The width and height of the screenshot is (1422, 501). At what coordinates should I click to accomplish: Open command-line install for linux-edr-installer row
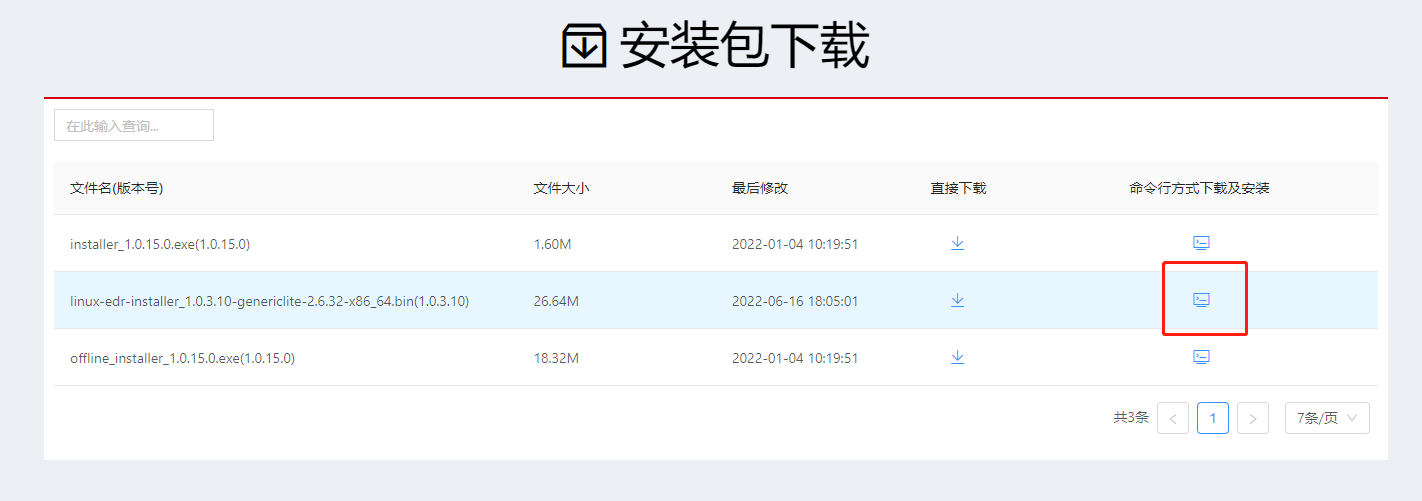click(1201, 300)
